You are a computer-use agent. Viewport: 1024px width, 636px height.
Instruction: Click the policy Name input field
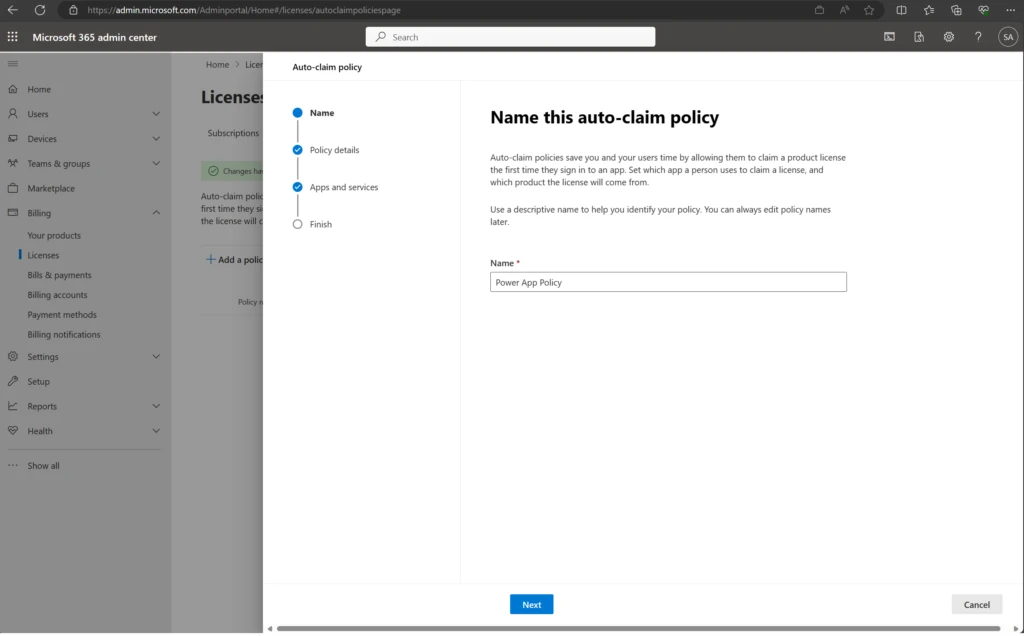[x=667, y=281]
